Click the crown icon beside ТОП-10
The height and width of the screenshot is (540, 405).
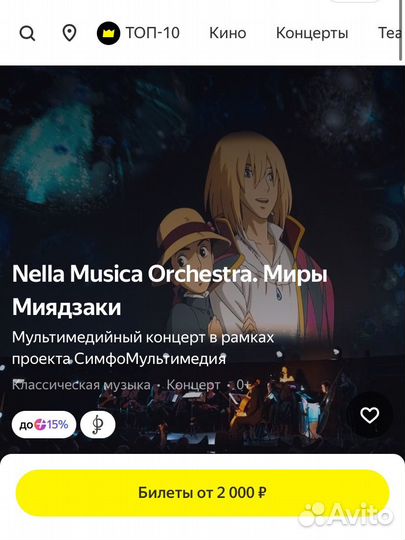coord(108,33)
